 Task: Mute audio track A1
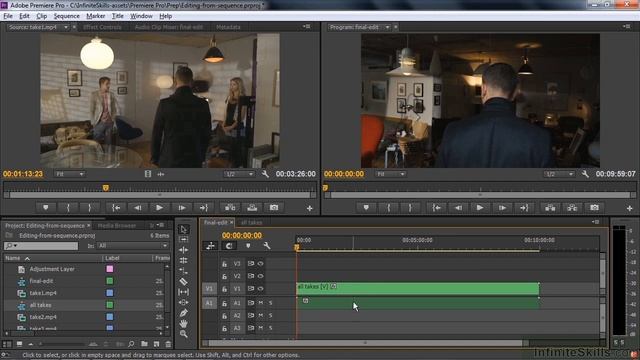tap(261, 303)
